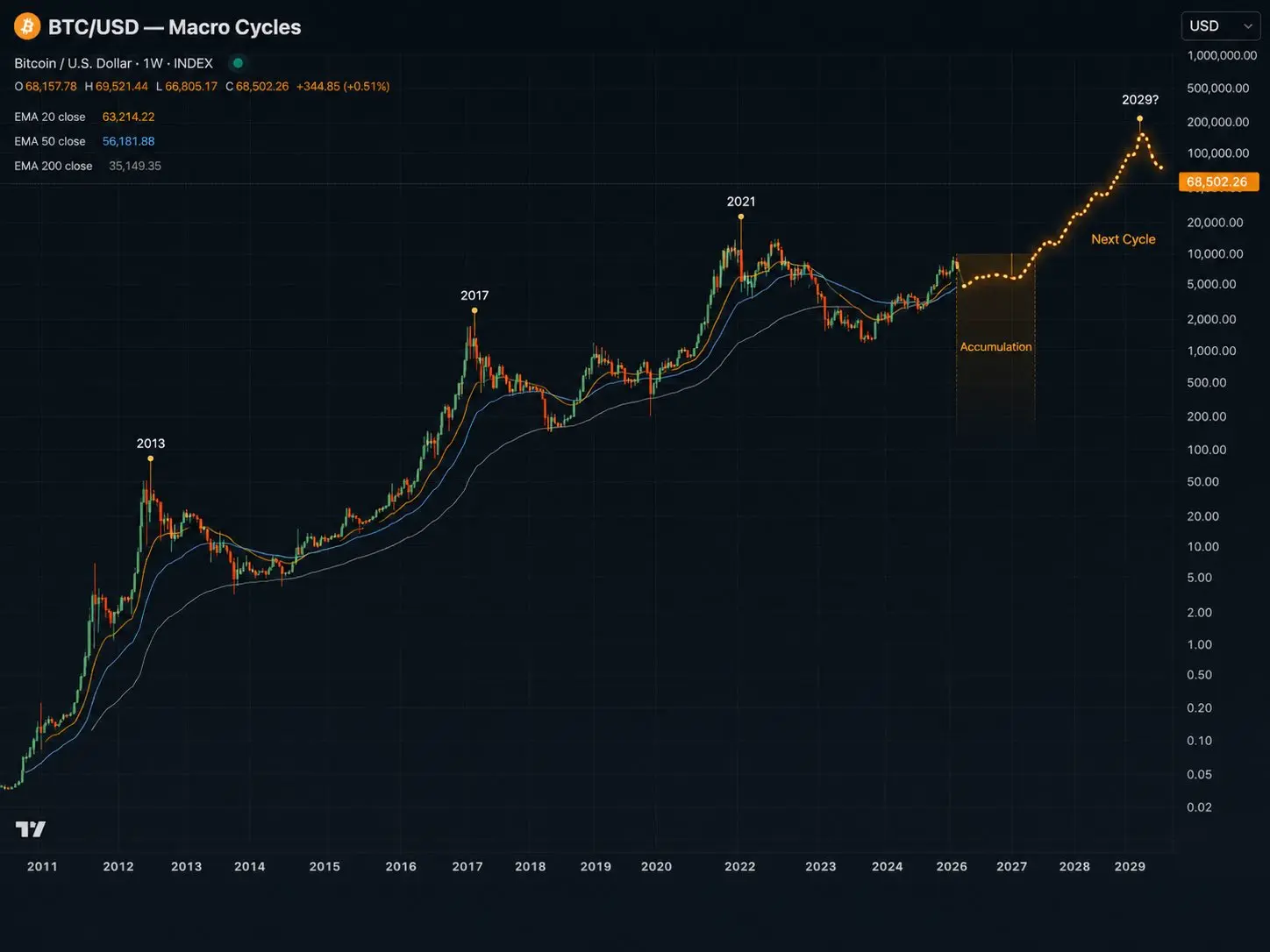
Task: Click 500,000.00 on the price axis
Action: click(x=1218, y=89)
